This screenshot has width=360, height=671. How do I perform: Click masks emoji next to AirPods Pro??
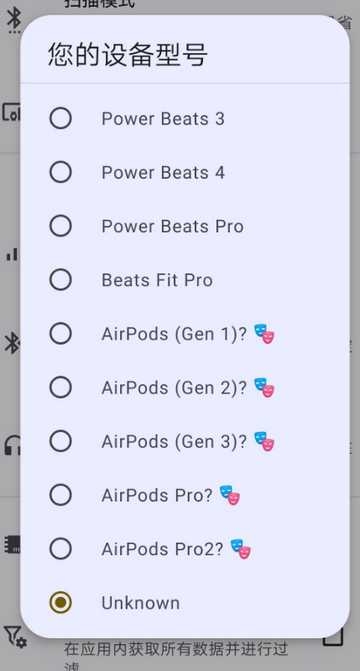pyautogui.click(x=230, y=496)
